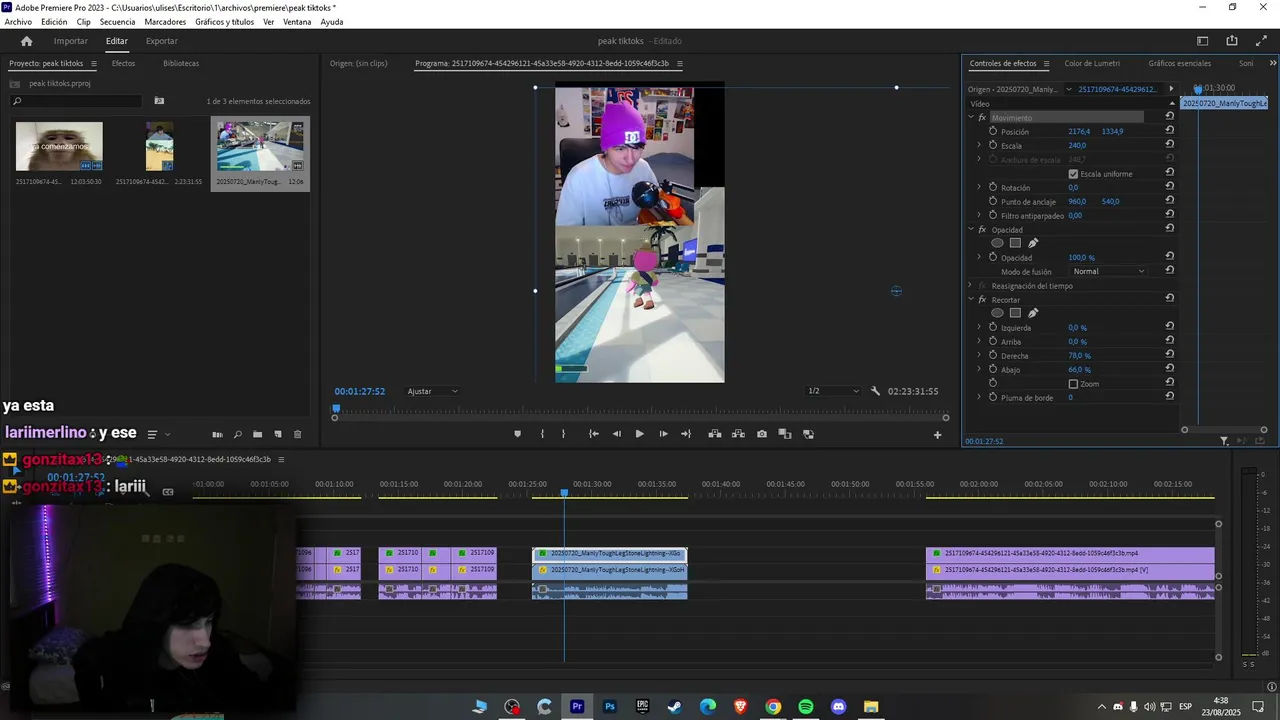This screenshot has width=1280, height=720.
Task: Reset the Posición parameter
Action: tap(1170, 131)
